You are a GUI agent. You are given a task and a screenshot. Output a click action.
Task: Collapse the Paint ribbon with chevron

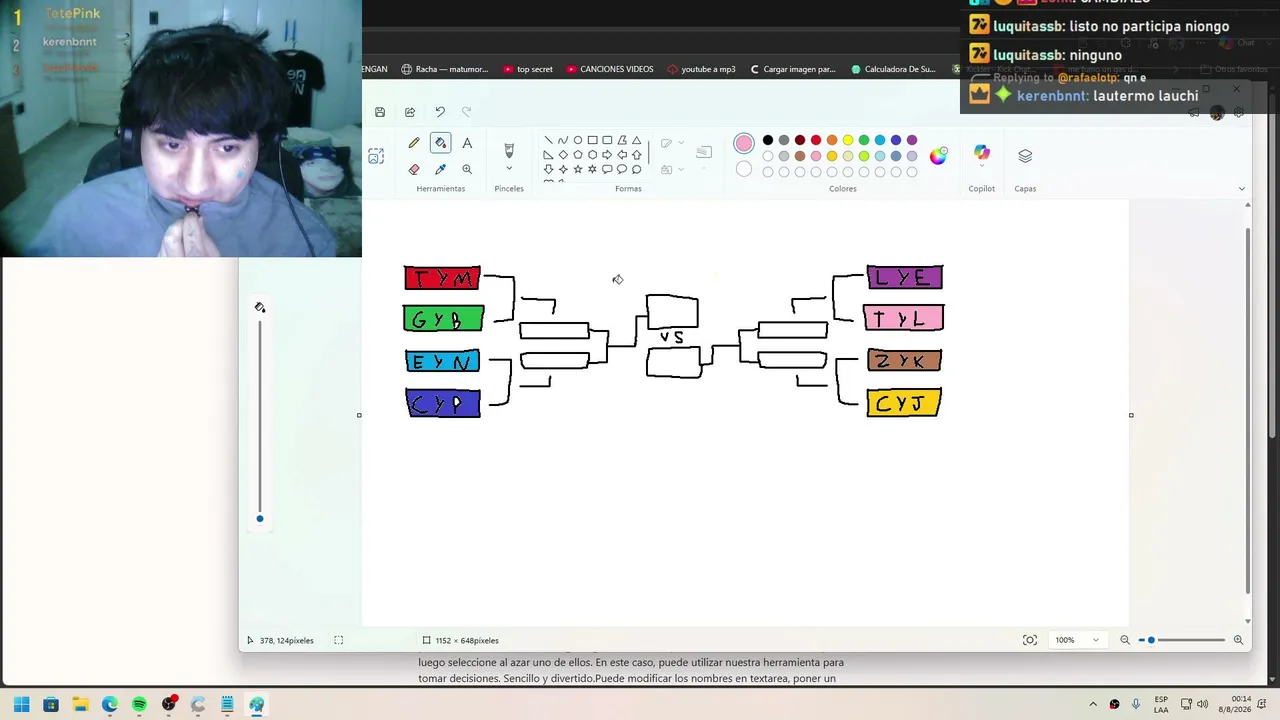pos(1242,189)
